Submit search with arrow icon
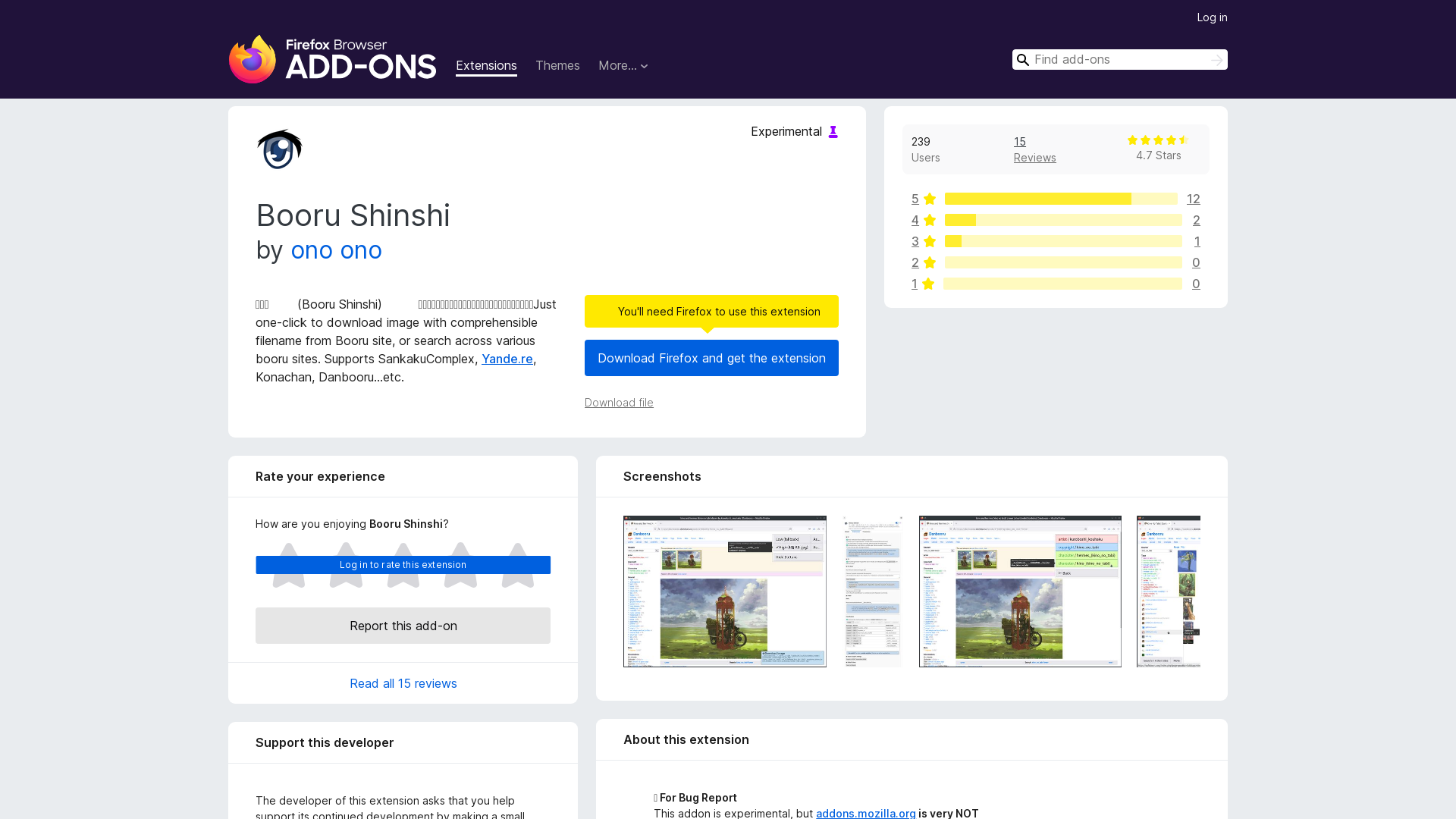Screen dimensions: 1456x819 [x=1216, y=60]
